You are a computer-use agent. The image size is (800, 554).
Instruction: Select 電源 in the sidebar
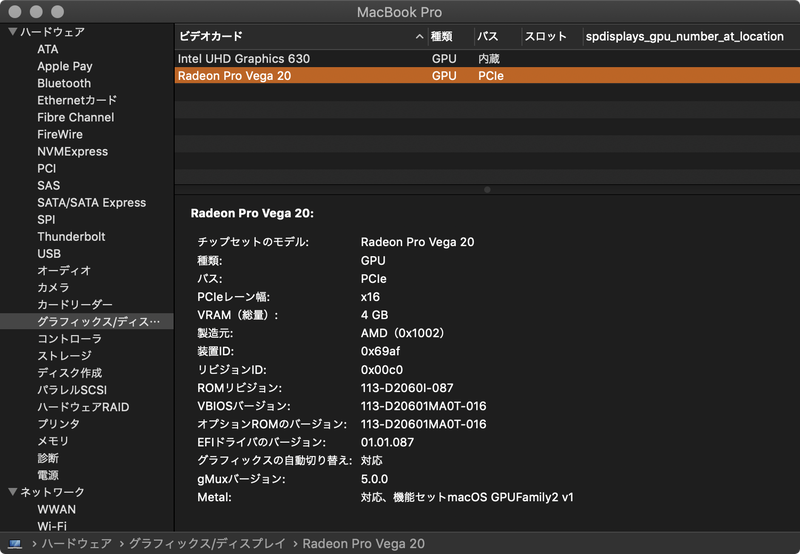coord(47,475)
